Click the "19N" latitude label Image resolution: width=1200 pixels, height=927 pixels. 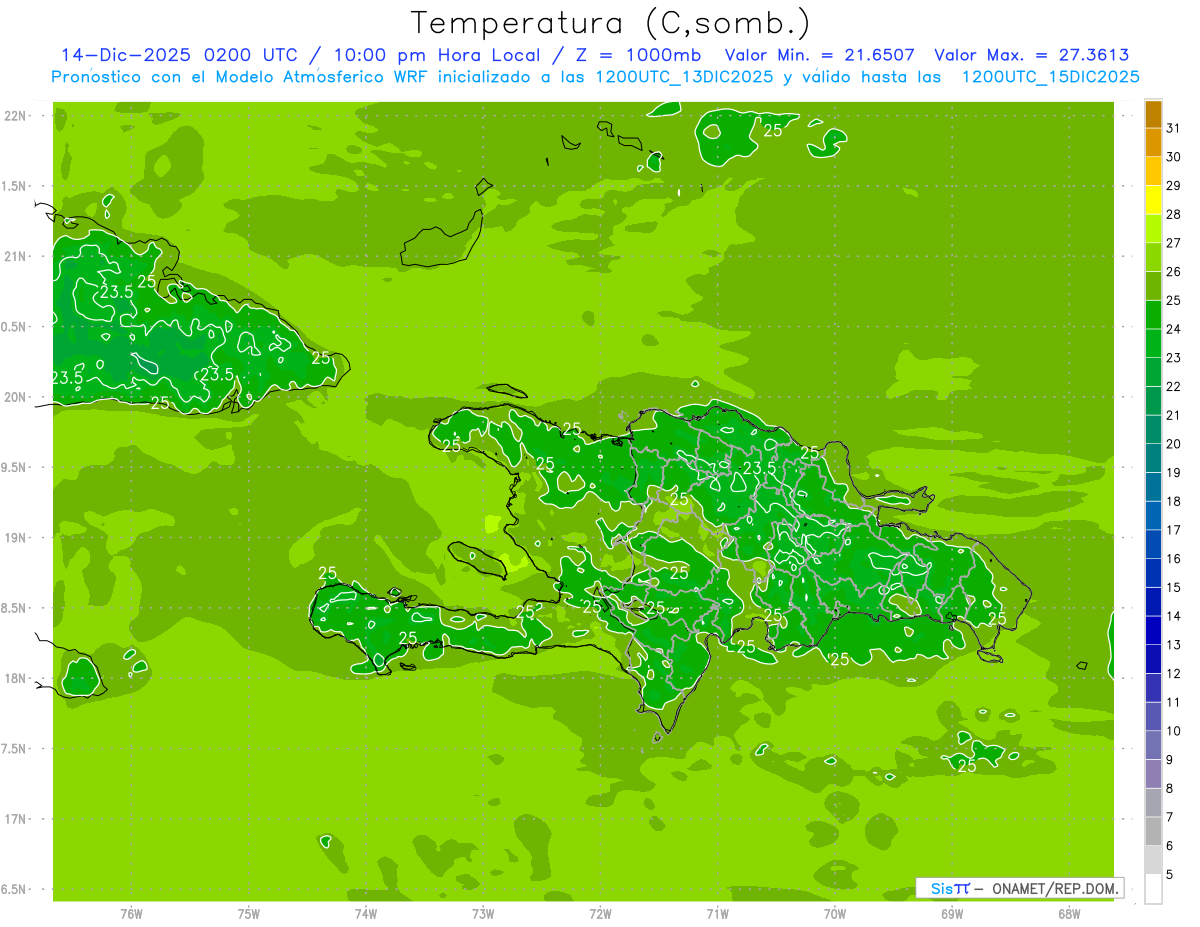14,537
